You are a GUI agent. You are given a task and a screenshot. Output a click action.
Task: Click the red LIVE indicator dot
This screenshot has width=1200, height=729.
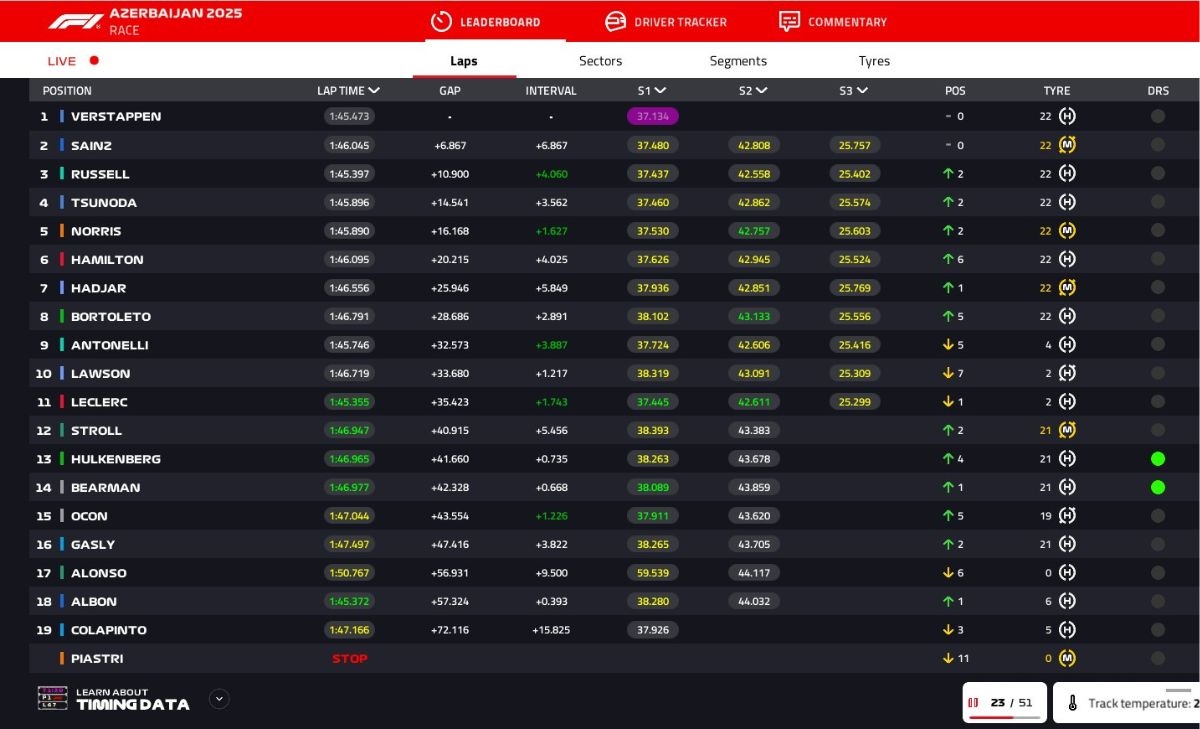coord(92,60)
